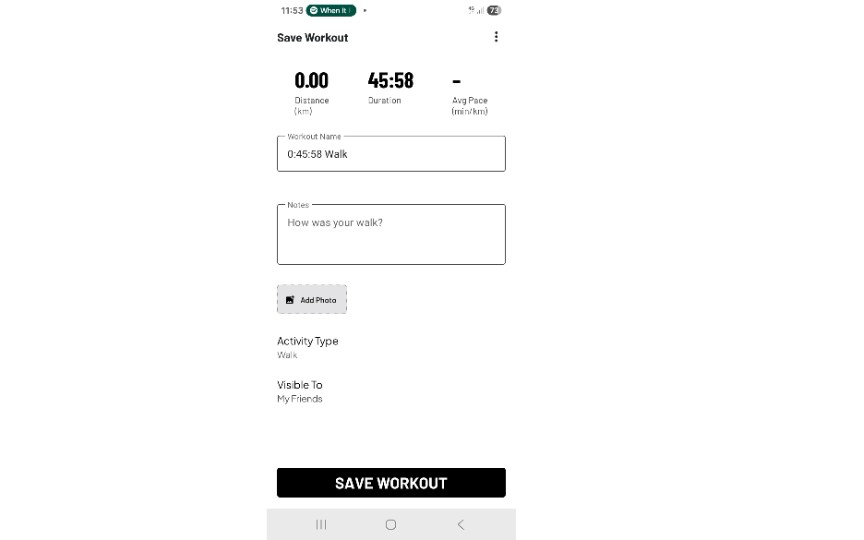Tap the My Friends visibility value
864x540 pixels.
pos(300,399)
